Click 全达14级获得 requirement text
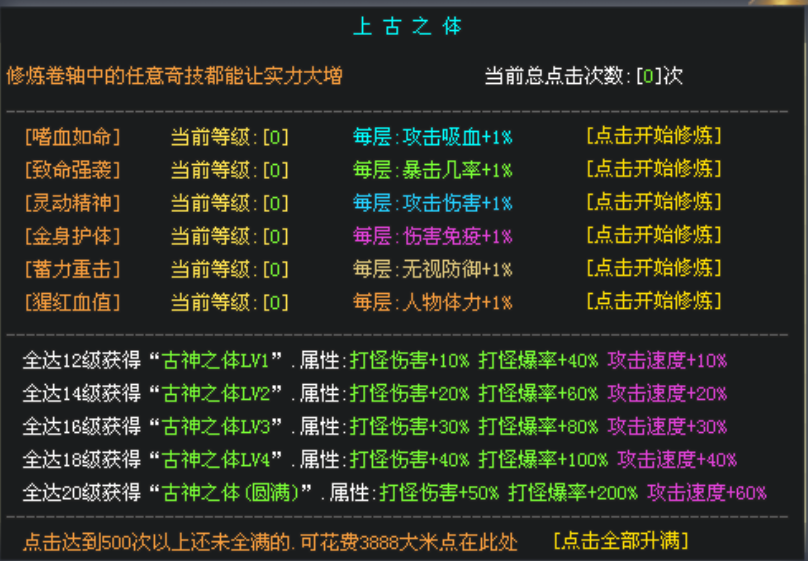 pyautogui.click(x=81, y=394)
